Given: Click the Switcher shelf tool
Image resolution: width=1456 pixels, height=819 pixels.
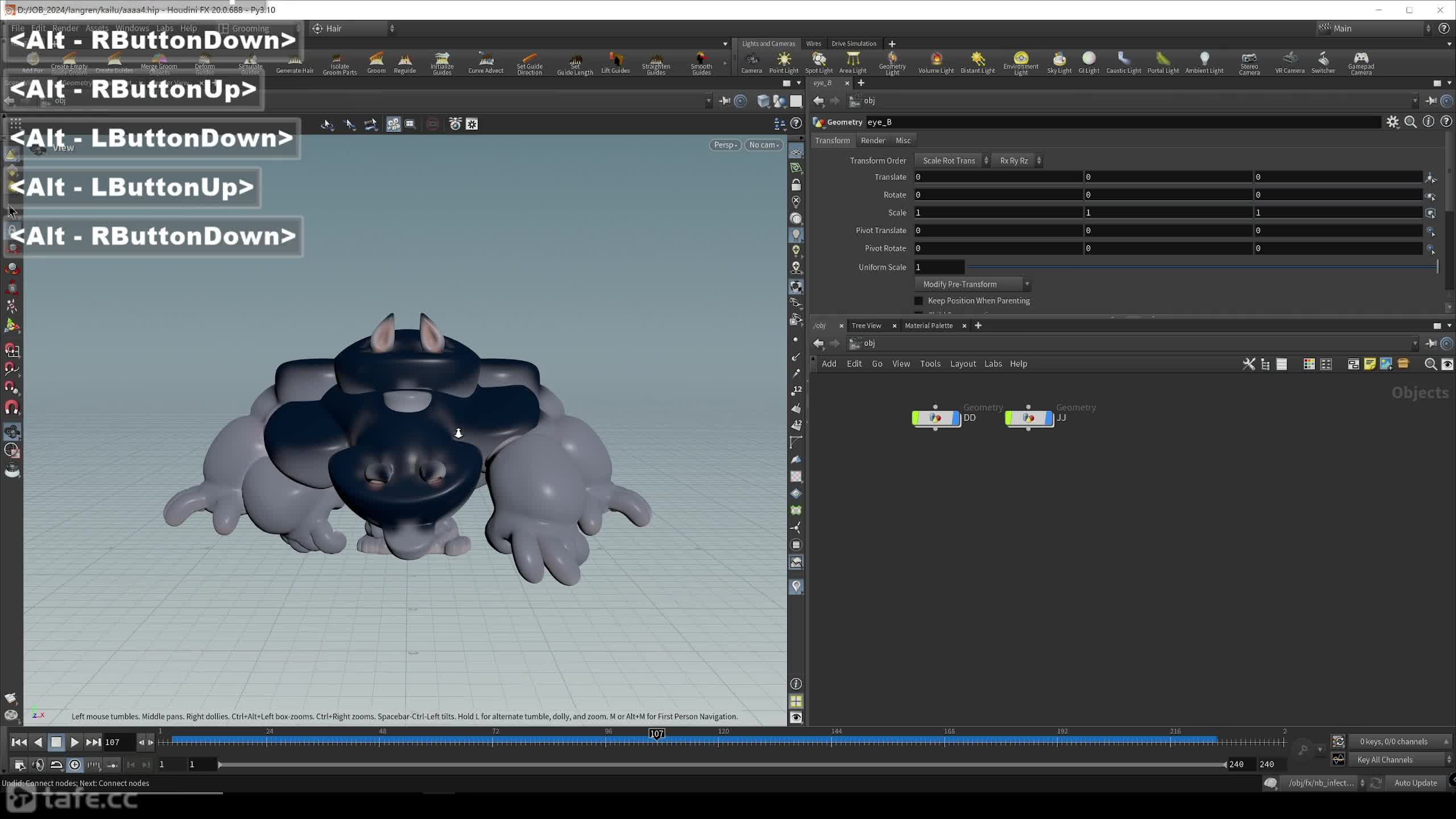Looking at the screenshot, I should 1323,63.
